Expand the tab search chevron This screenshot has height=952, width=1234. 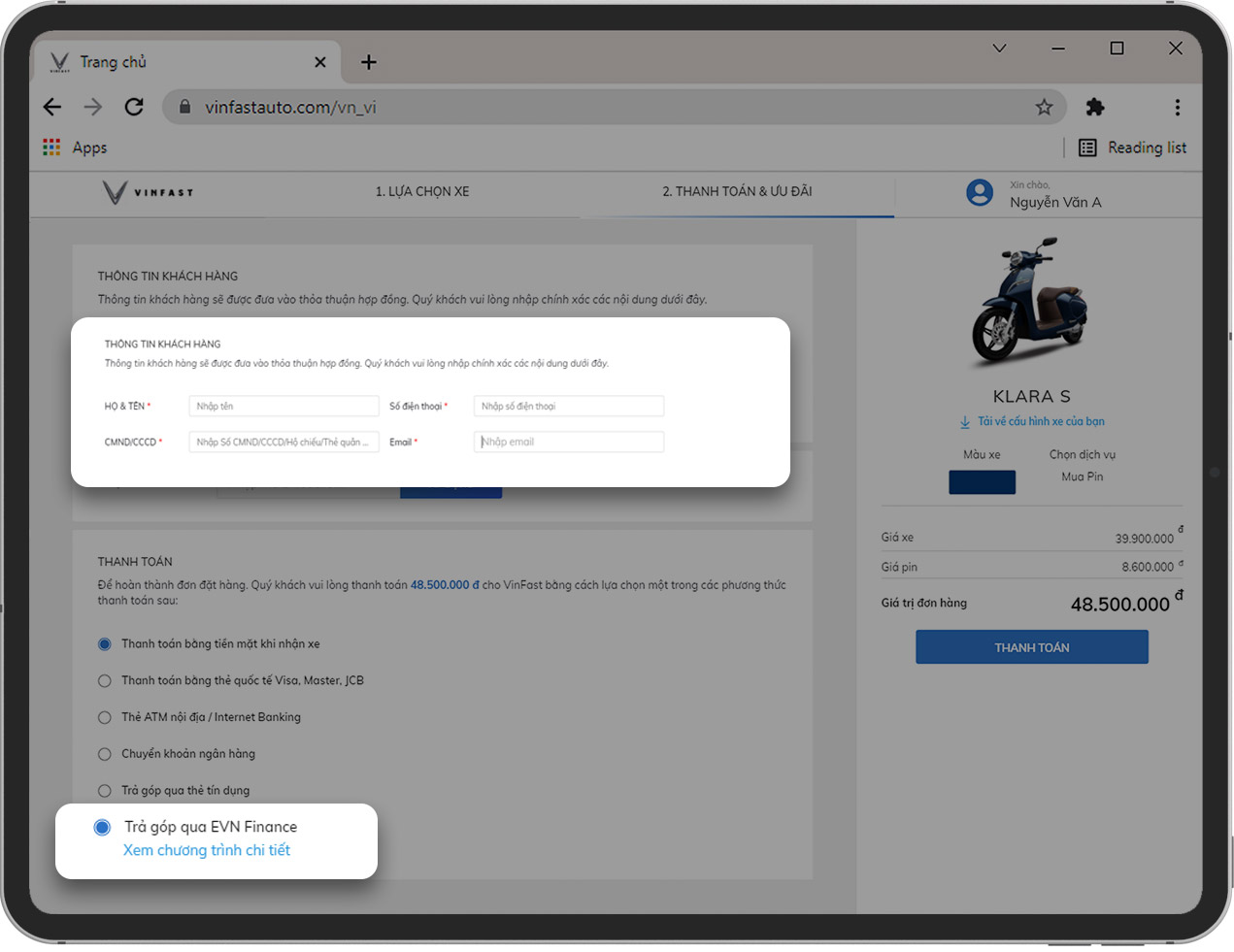(x=999, y=49)
